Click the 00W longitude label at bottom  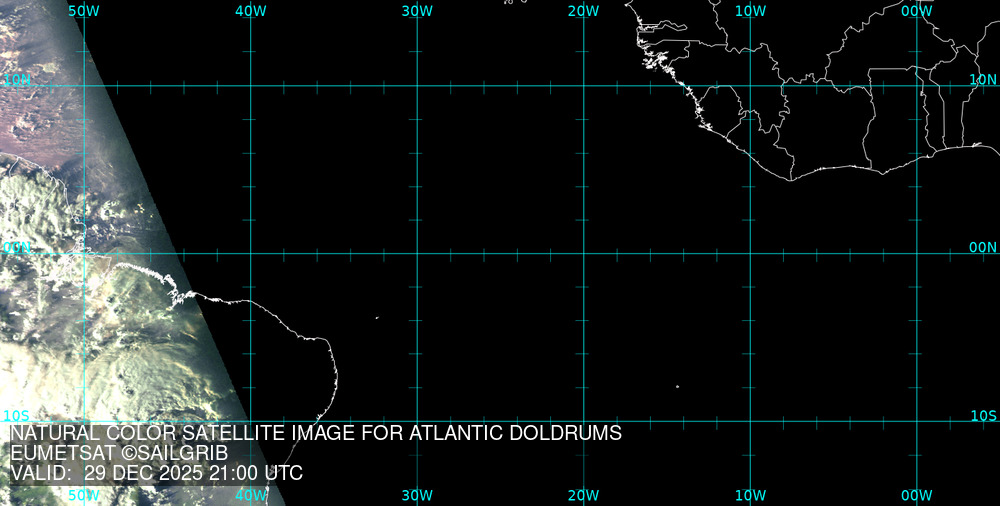[916, 495]
